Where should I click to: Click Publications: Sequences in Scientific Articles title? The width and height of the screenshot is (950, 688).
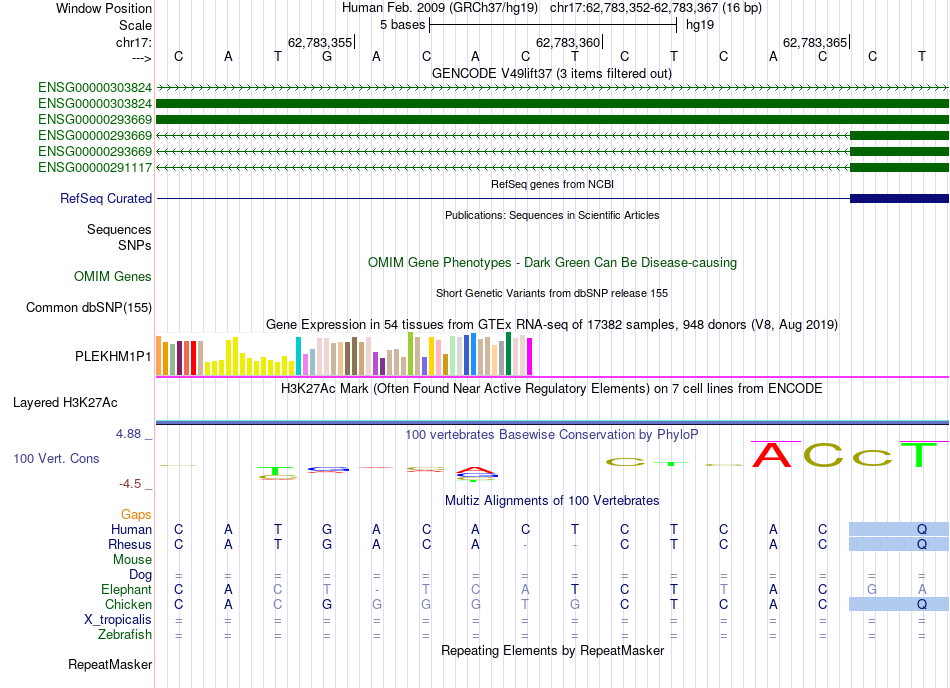point(552,215)
